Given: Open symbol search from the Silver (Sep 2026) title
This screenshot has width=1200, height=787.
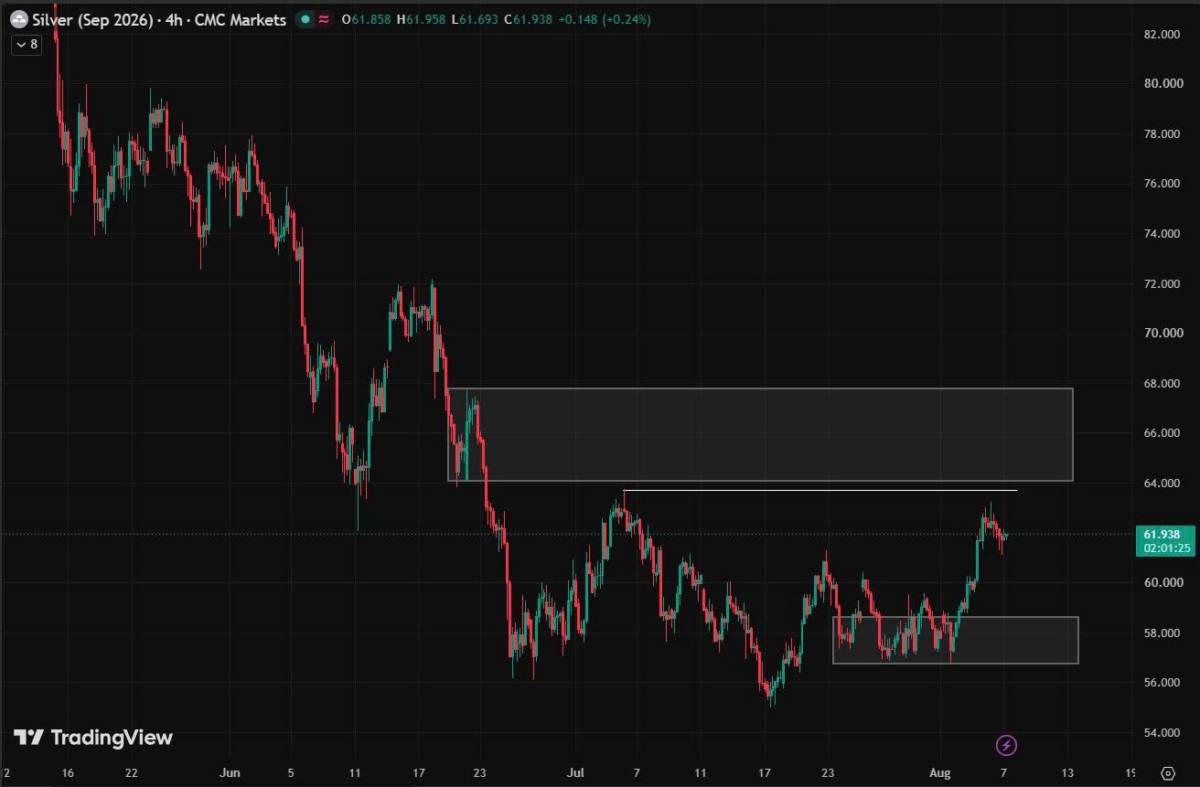Looking at the screenshot, I should [x=95, y=20].
